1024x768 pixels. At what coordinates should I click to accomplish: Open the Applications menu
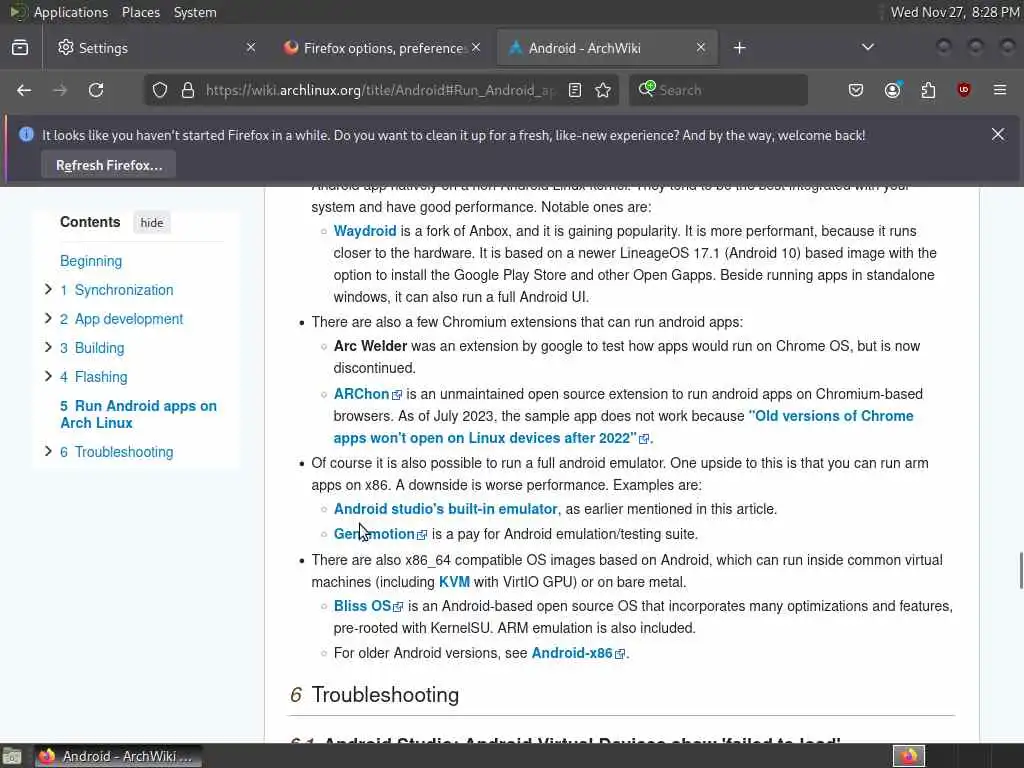[71, 12]
